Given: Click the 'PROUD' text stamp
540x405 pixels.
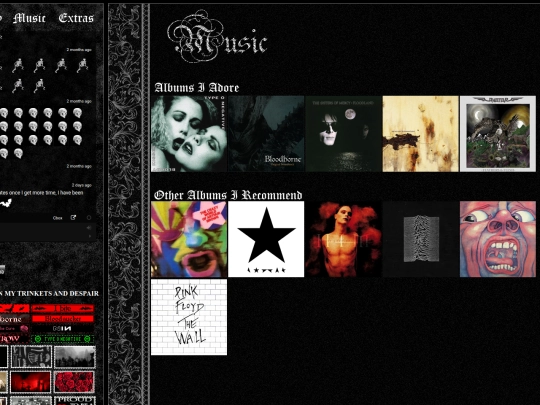Looking at the screenshot, I should 74,400.
